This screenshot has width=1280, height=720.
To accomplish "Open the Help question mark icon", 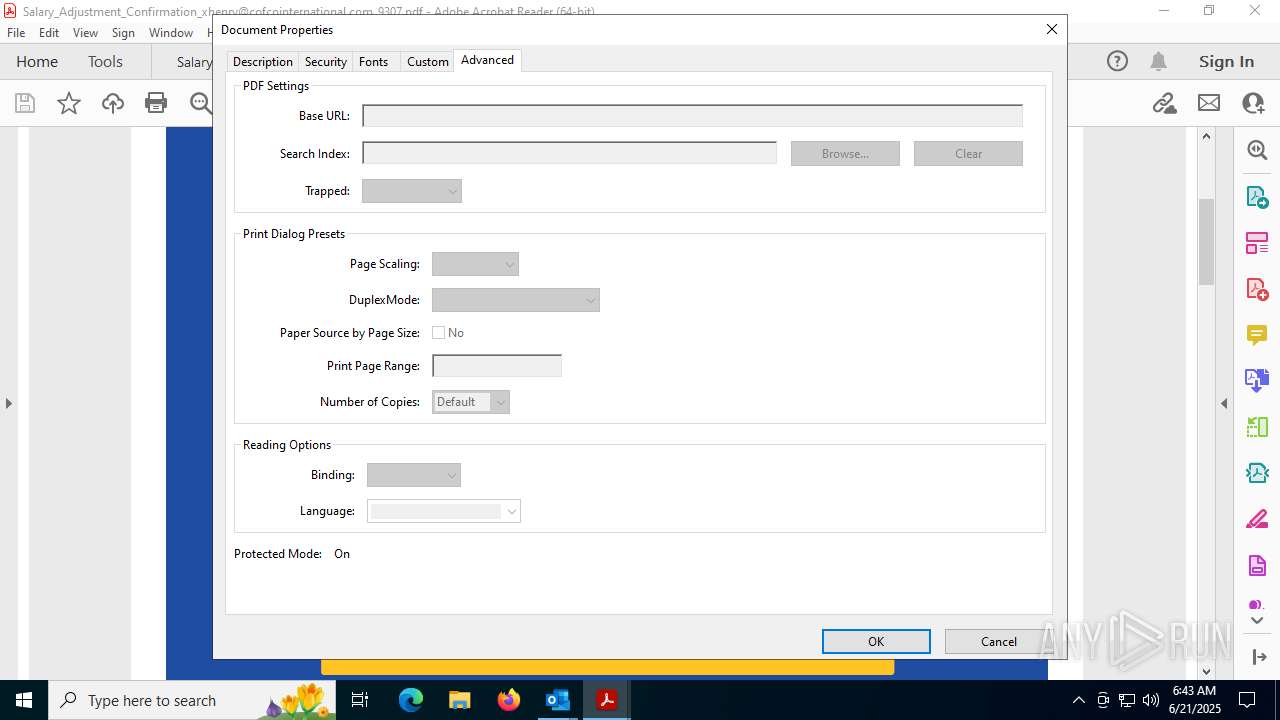I will pos(1117,61).
